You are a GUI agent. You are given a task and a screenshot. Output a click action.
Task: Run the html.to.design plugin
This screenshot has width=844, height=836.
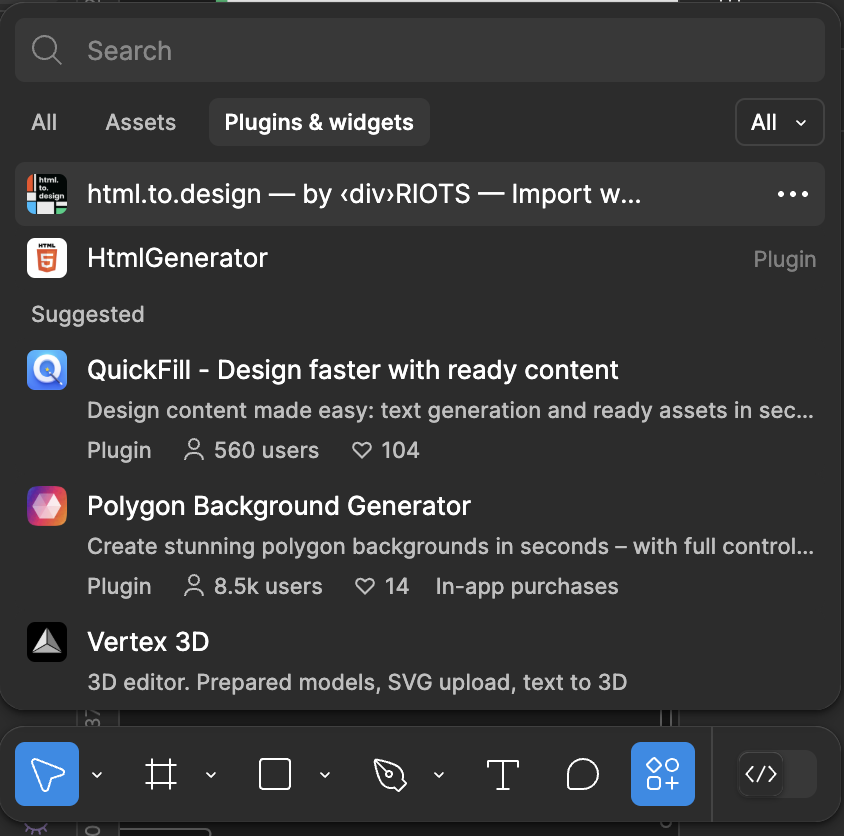(420, 194)
